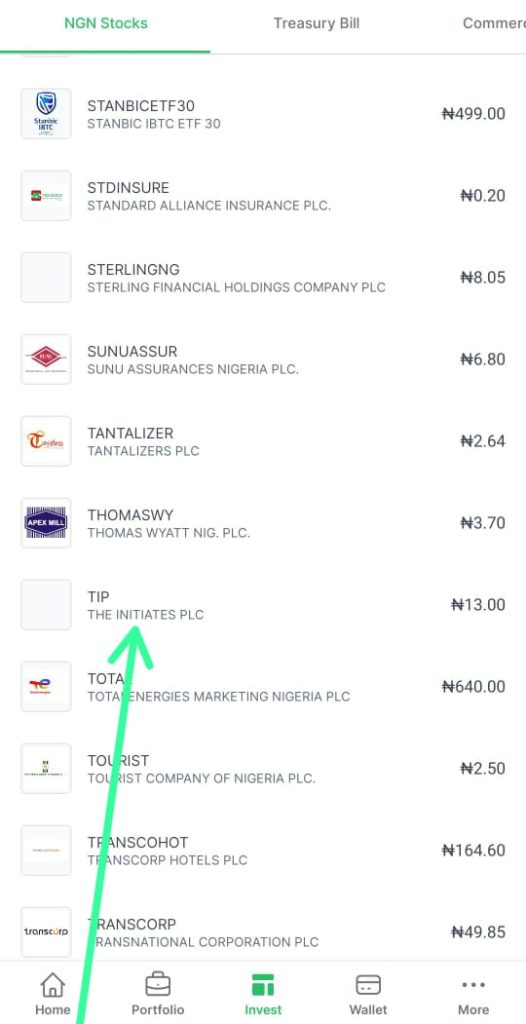
Task: Select the STDINSURE stock row
Action: pos(263,196)
